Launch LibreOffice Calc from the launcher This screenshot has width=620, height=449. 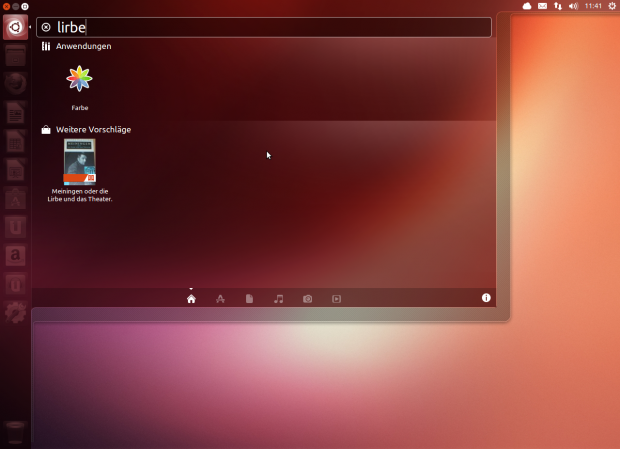[15, 141]
